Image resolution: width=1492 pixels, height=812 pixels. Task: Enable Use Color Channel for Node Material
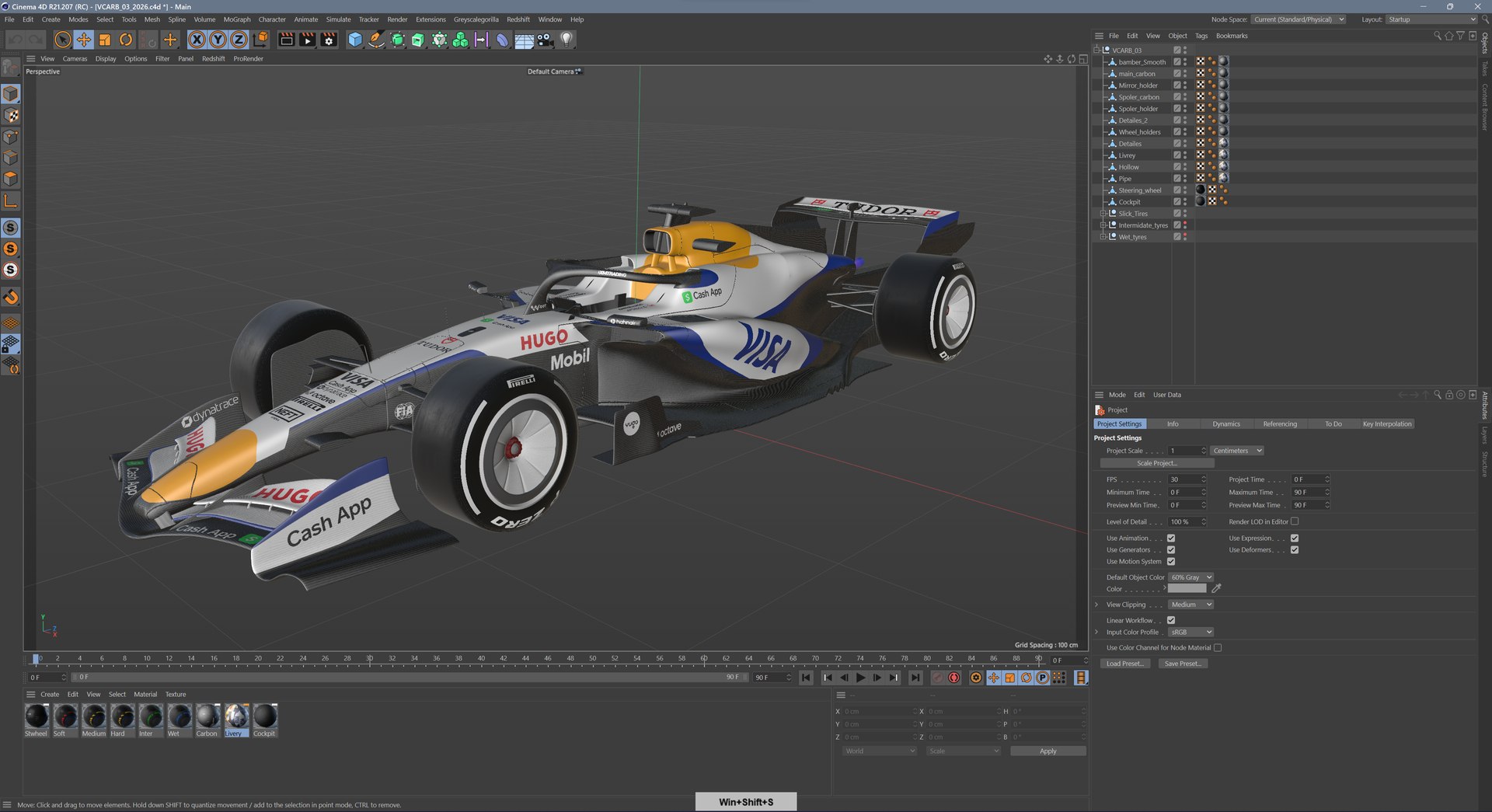(x=1218, y=647)
